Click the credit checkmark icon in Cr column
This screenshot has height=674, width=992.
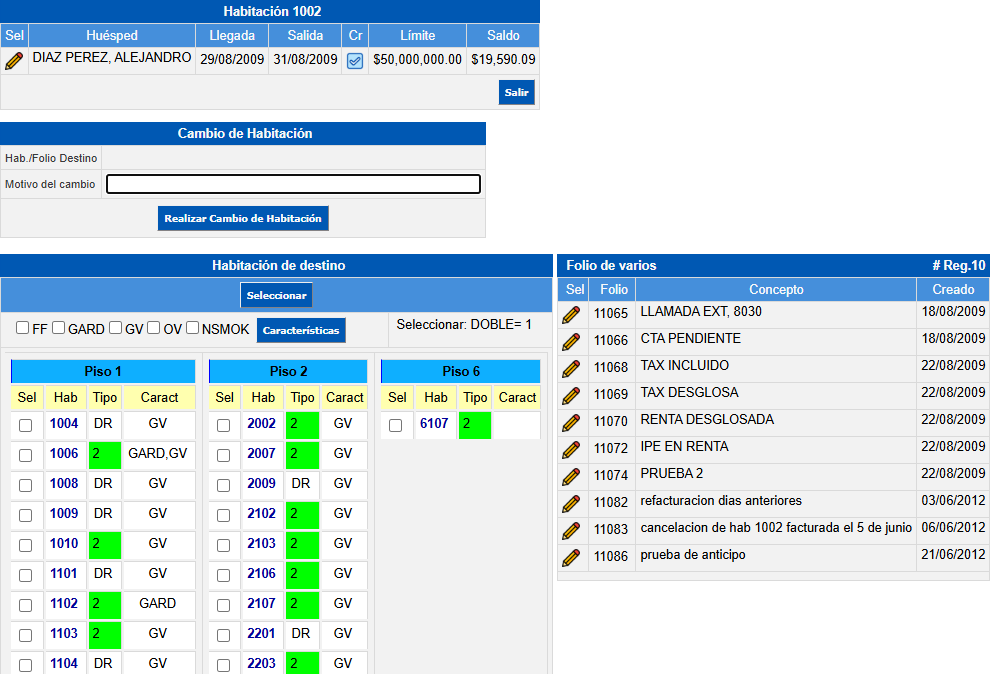click(355, 60)
